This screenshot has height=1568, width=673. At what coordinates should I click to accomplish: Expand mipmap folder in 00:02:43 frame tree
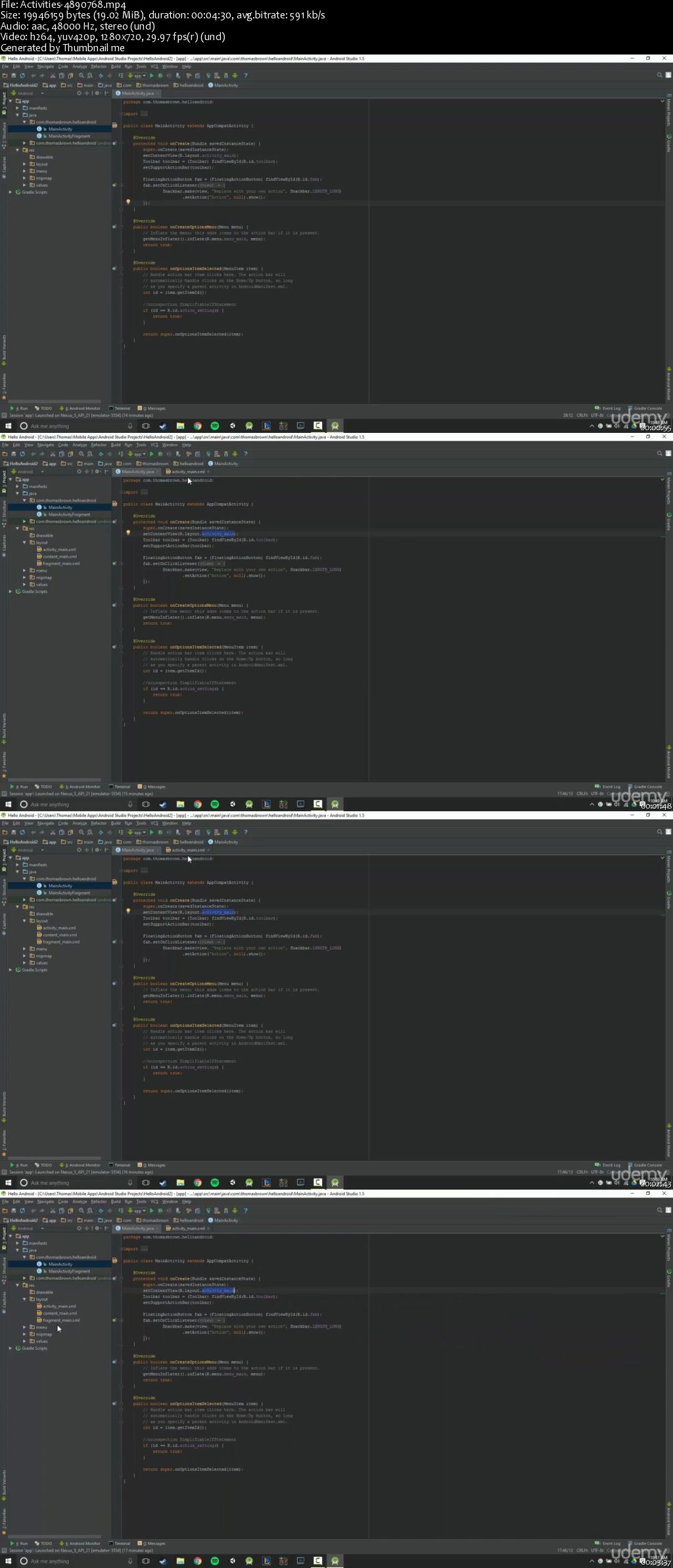click(25, 956)
